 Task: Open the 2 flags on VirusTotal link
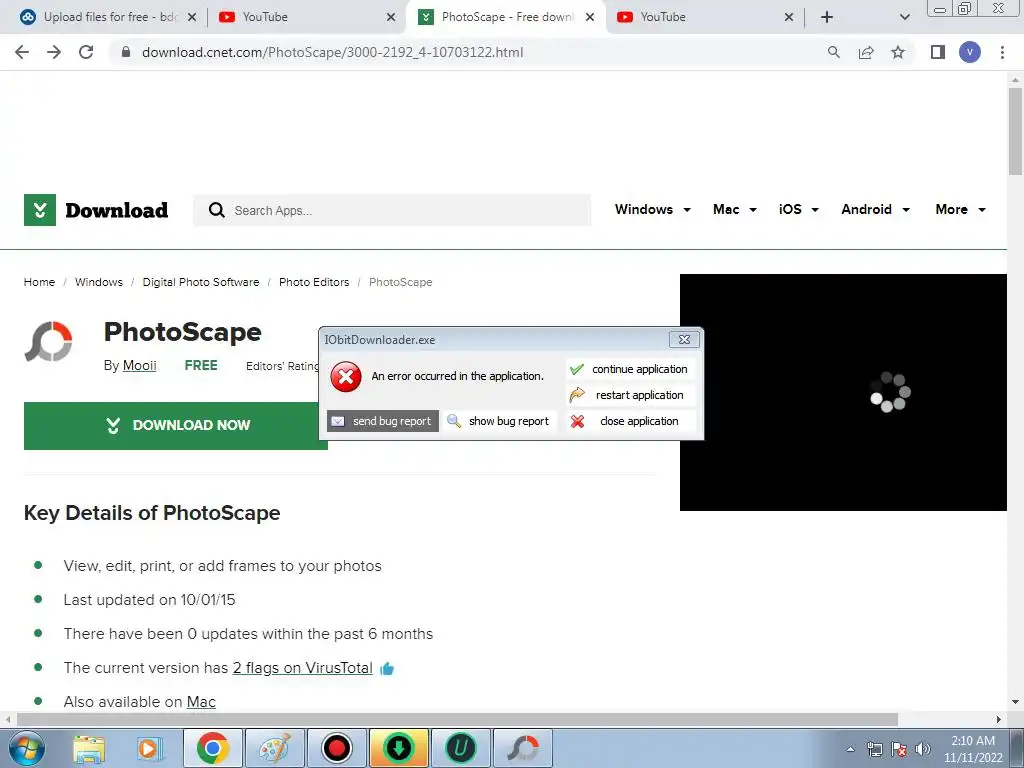pos(302,668)
